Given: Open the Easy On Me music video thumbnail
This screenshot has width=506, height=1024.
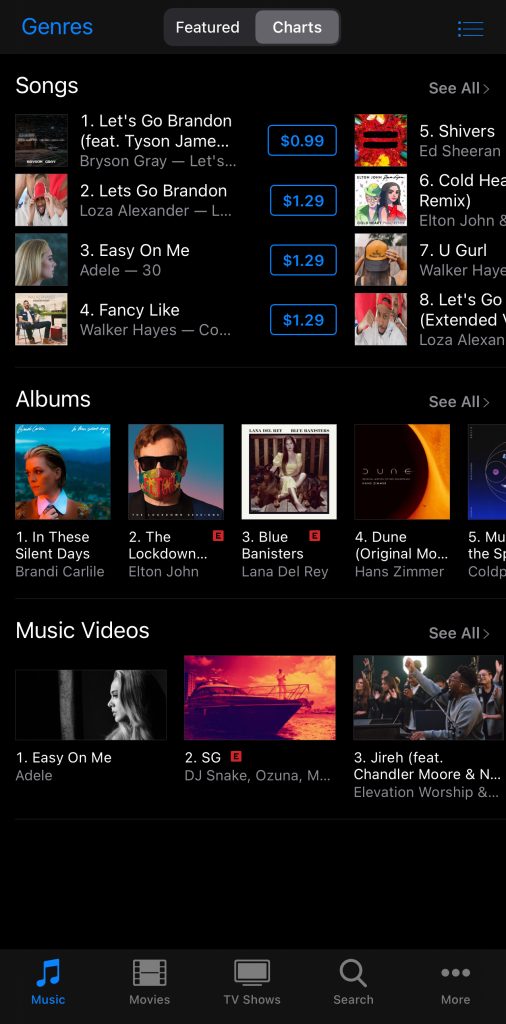Looking at the screenshot, I should click(x=91, y=705).
